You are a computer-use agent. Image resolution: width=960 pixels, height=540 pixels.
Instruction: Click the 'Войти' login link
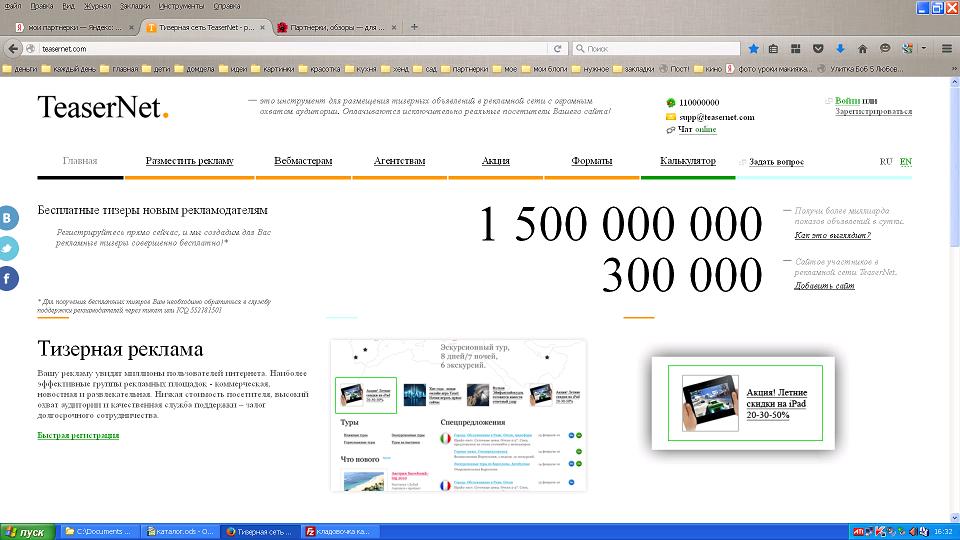[x=847, y=100]
